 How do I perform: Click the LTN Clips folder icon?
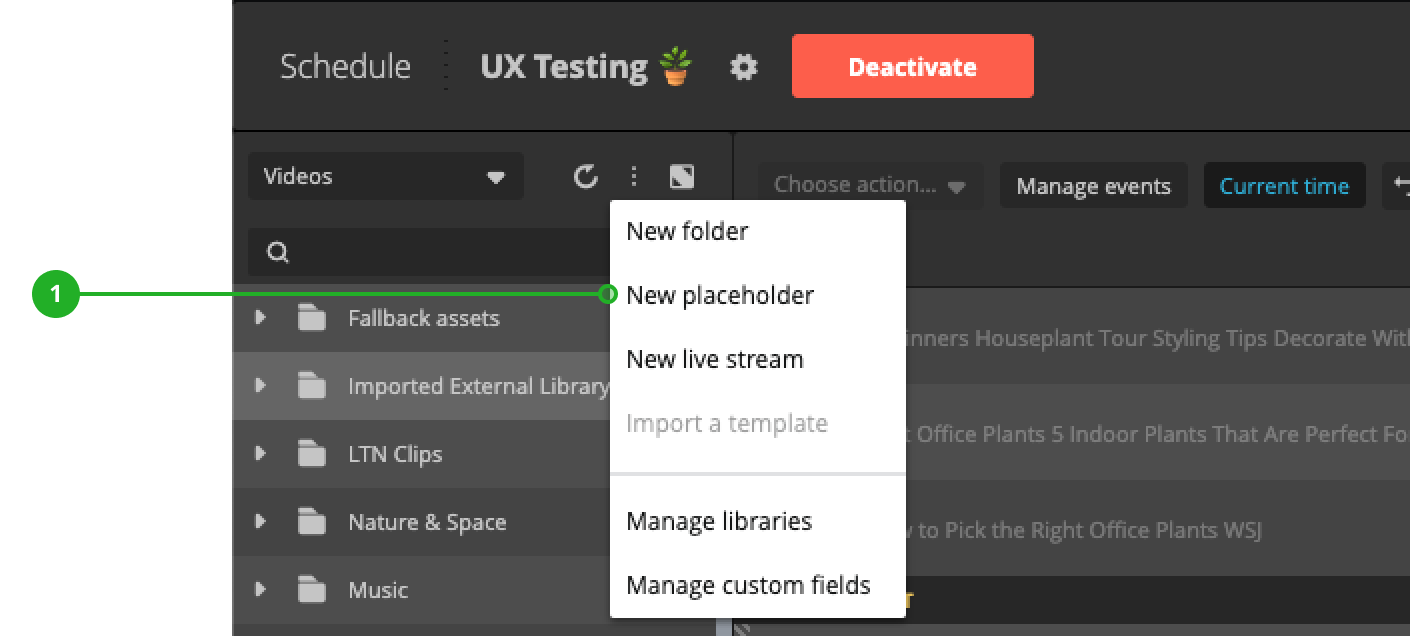pyautogui.click(x=312, y=455)
